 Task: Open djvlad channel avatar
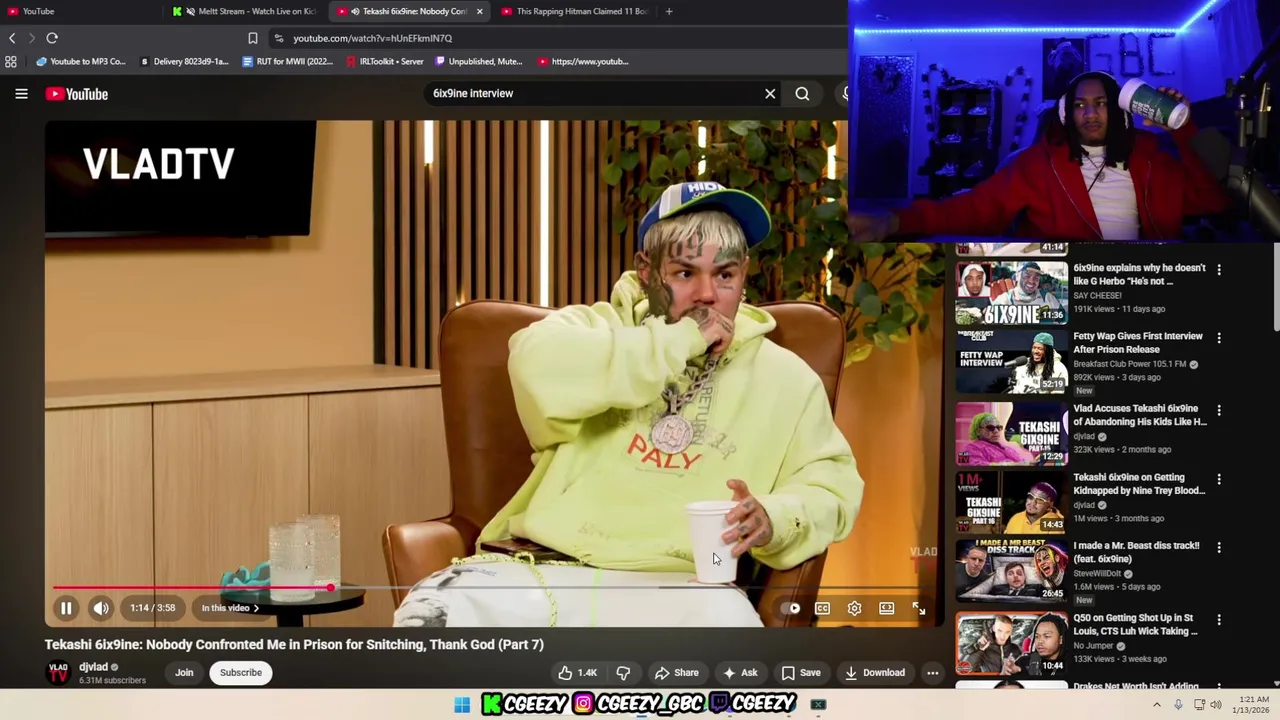tap(58, 672)
